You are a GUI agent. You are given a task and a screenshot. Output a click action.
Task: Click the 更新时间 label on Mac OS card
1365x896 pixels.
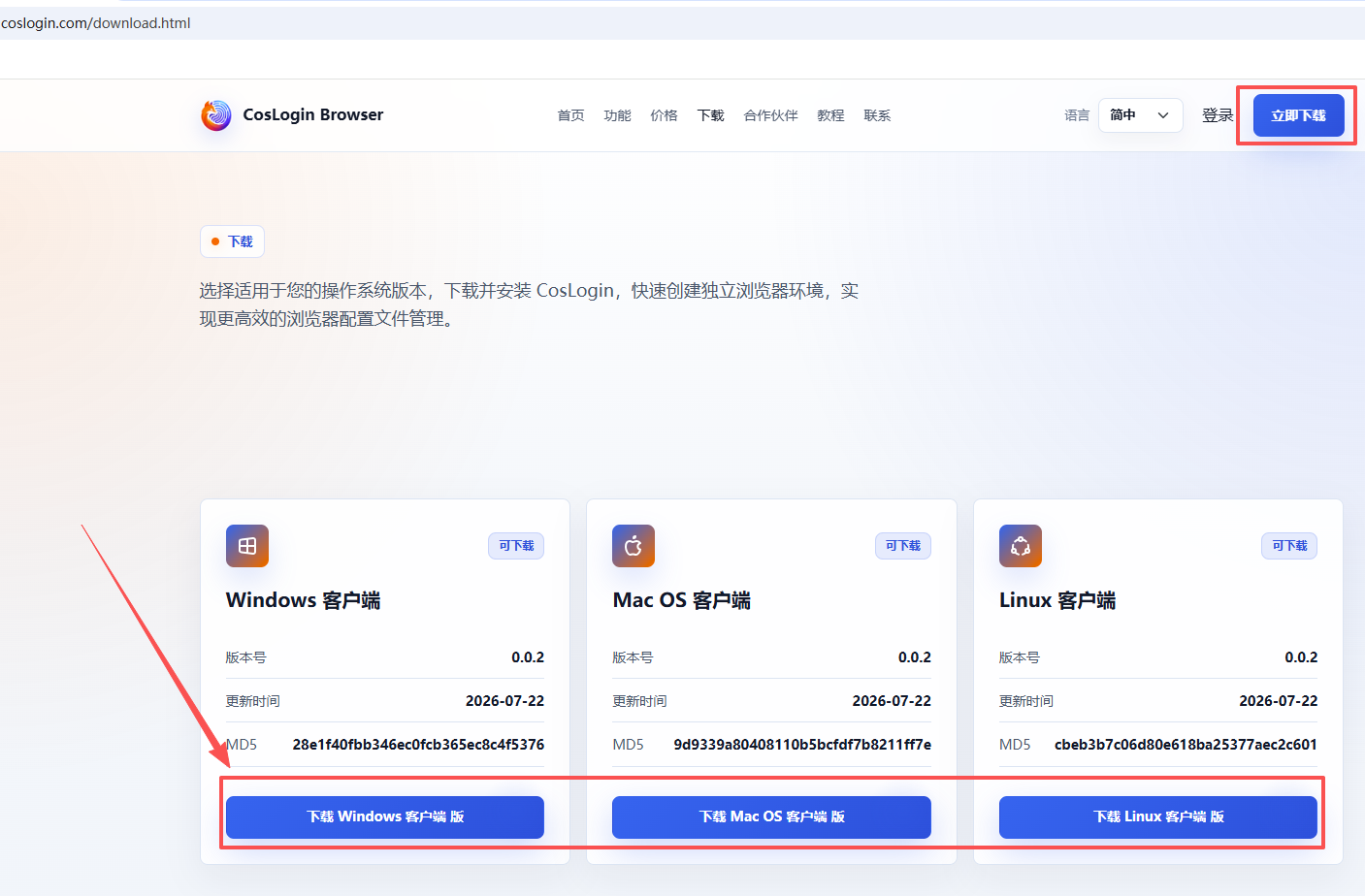point(639,701)
